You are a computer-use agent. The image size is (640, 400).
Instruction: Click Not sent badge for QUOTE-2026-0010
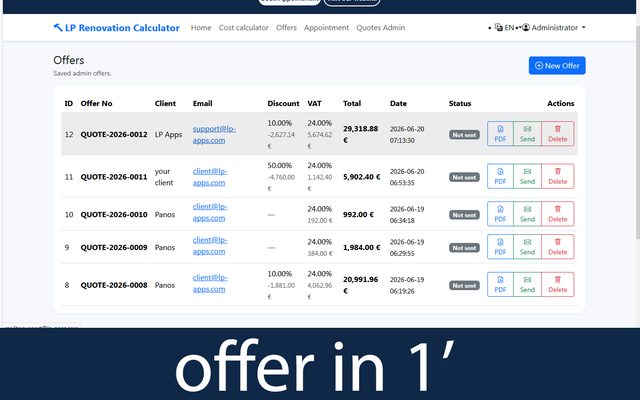[x=464, y=215]
